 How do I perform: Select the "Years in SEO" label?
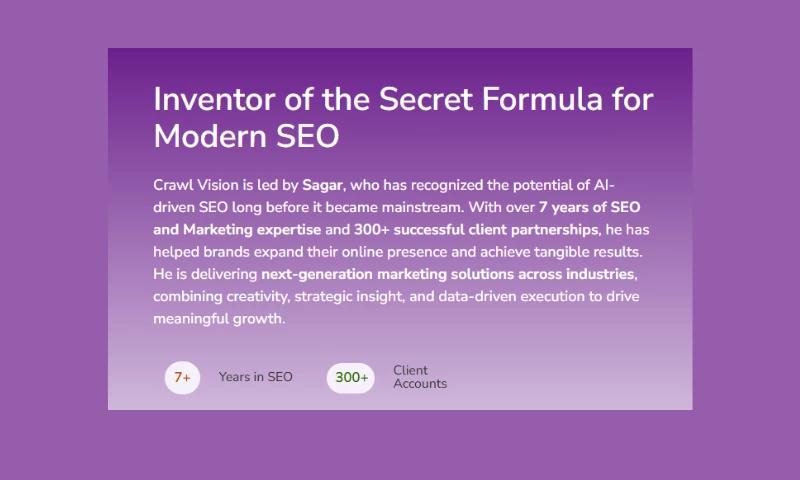coord(256,377)
